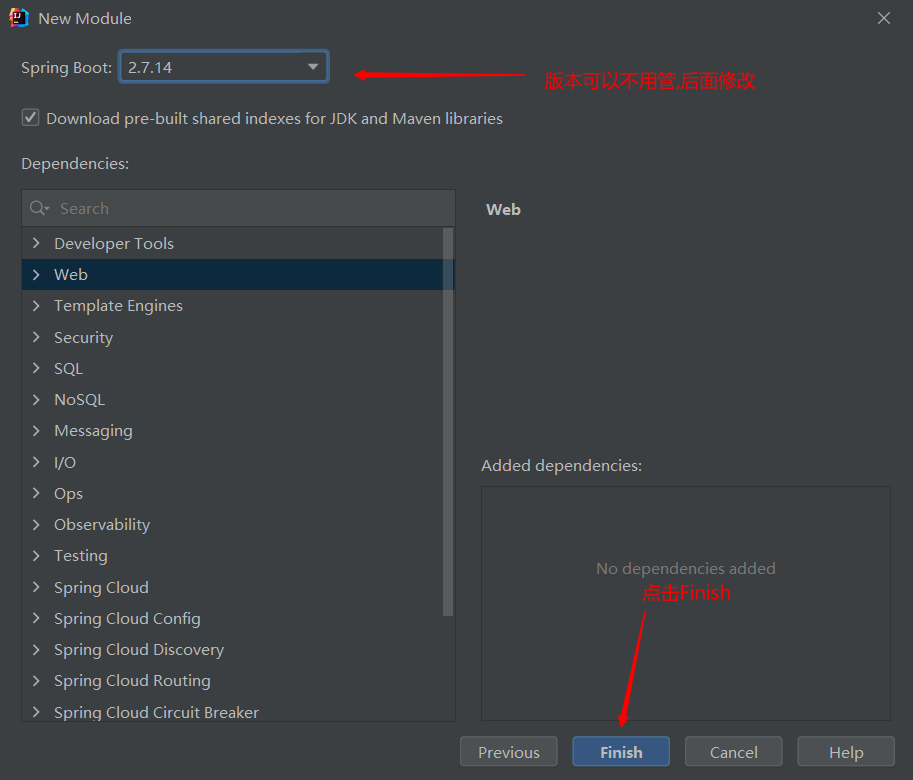Expand the Spring Cloud category

pos(36,587)
